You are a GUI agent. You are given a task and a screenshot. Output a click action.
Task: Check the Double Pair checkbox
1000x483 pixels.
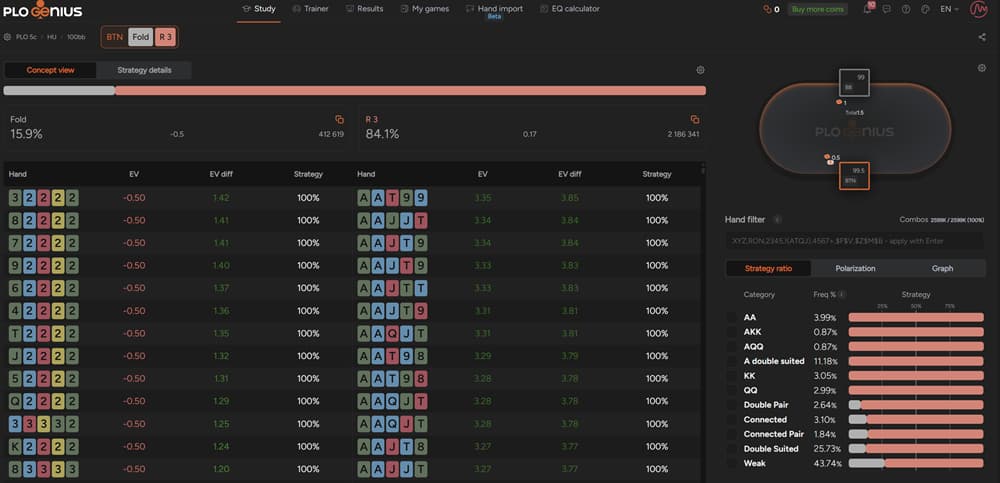coord(731,405)
